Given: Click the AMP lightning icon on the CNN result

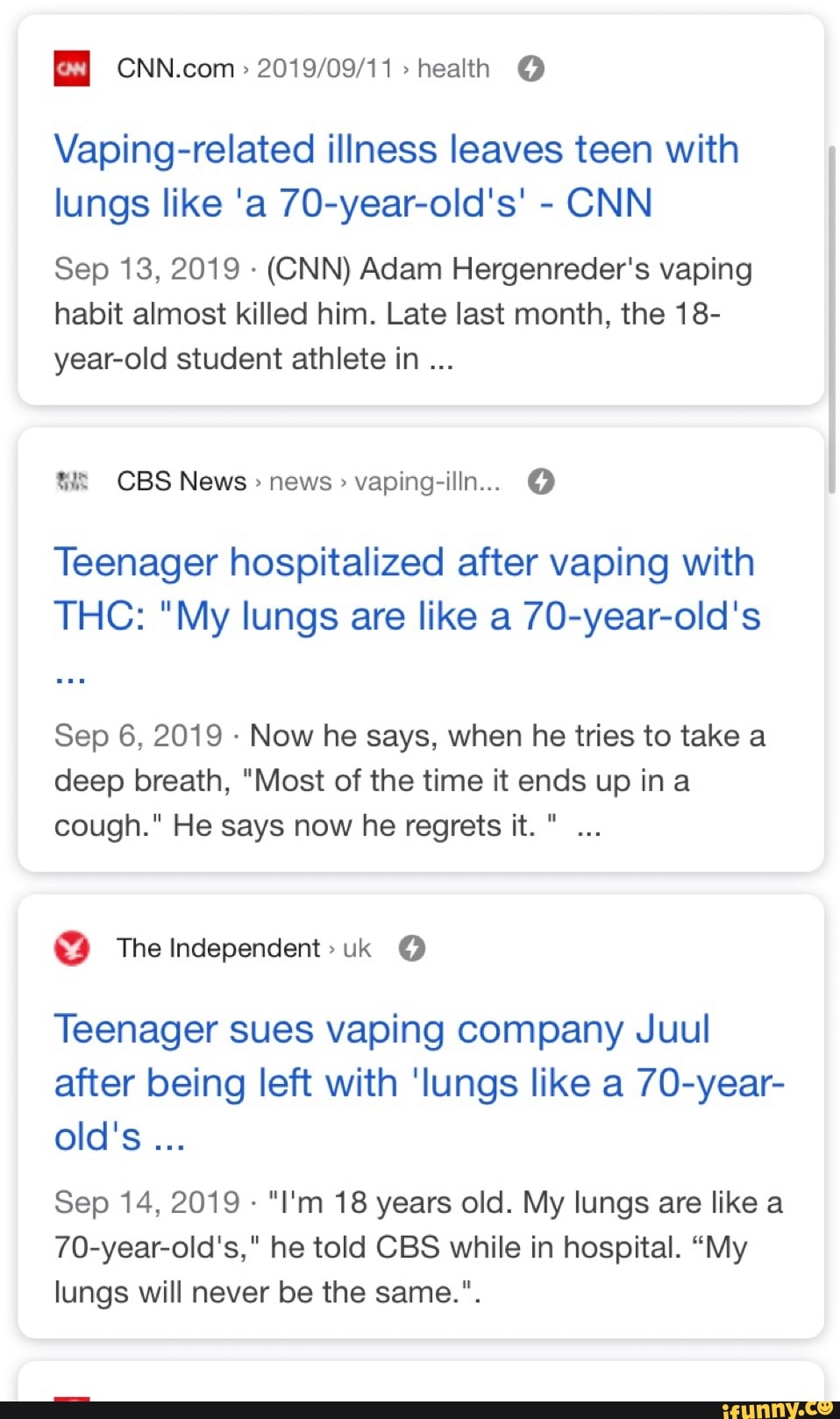Looking at the screenshot, I should [x=531, y=67].
